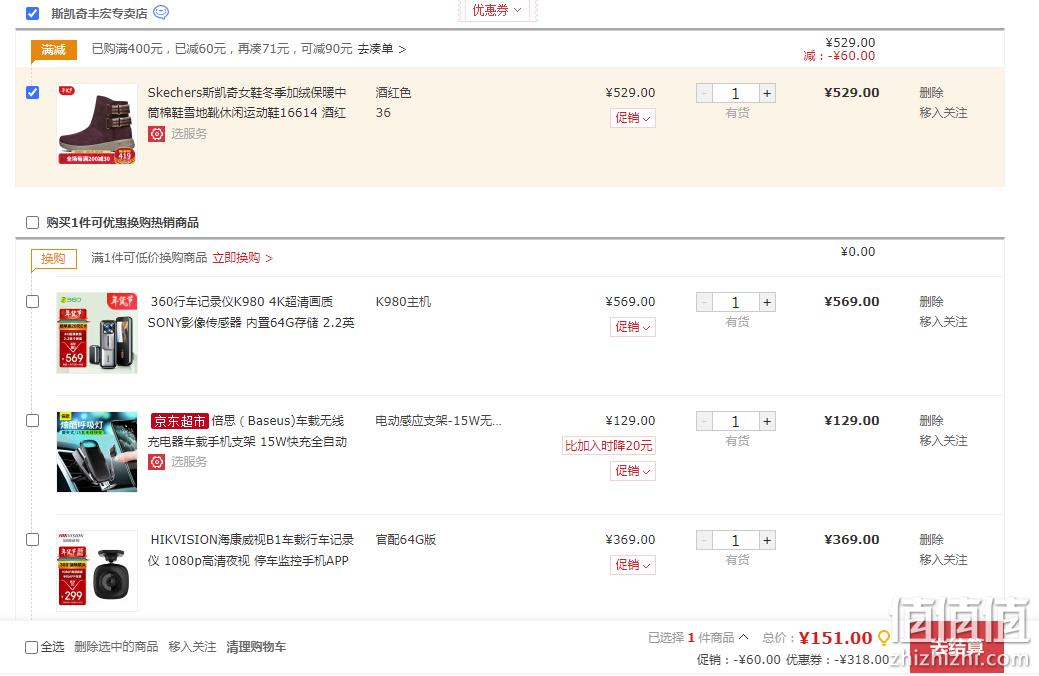Click the 总价 ¥151.00 total amount
The width and height of the screenshot is (1039, 676).
coord(836,638)
